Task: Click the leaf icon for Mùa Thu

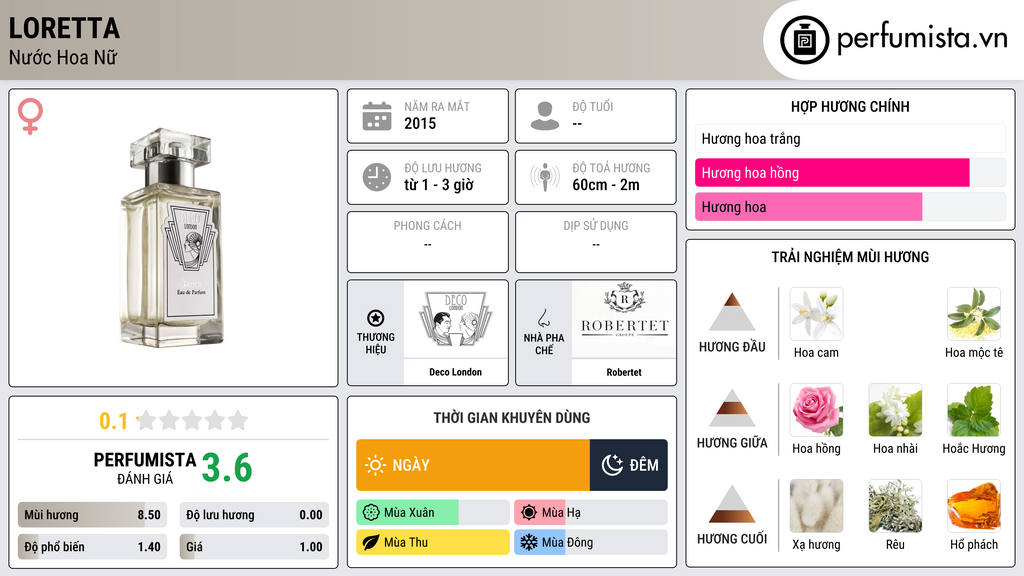Action: (371, 542)
